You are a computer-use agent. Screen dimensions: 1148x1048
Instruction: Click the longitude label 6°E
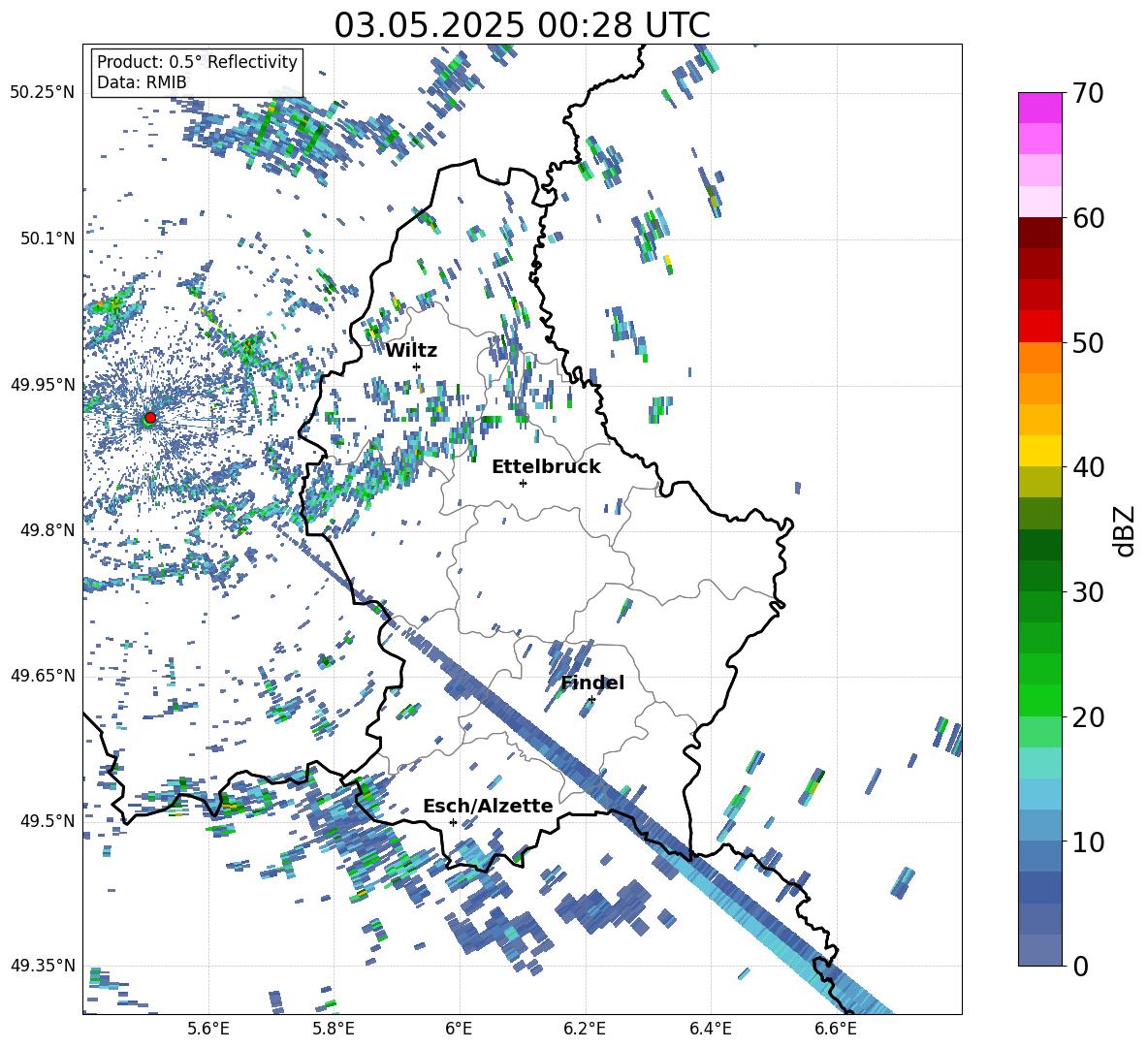click(x=459, y=1030)
